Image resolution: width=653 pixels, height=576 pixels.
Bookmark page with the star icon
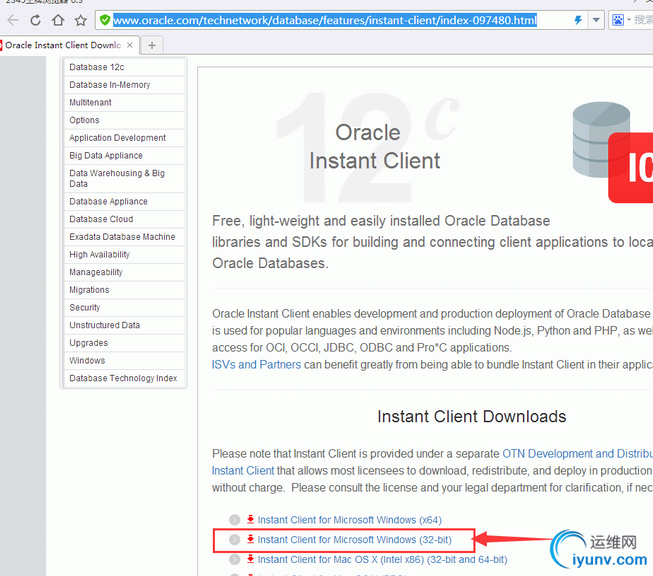80,20
